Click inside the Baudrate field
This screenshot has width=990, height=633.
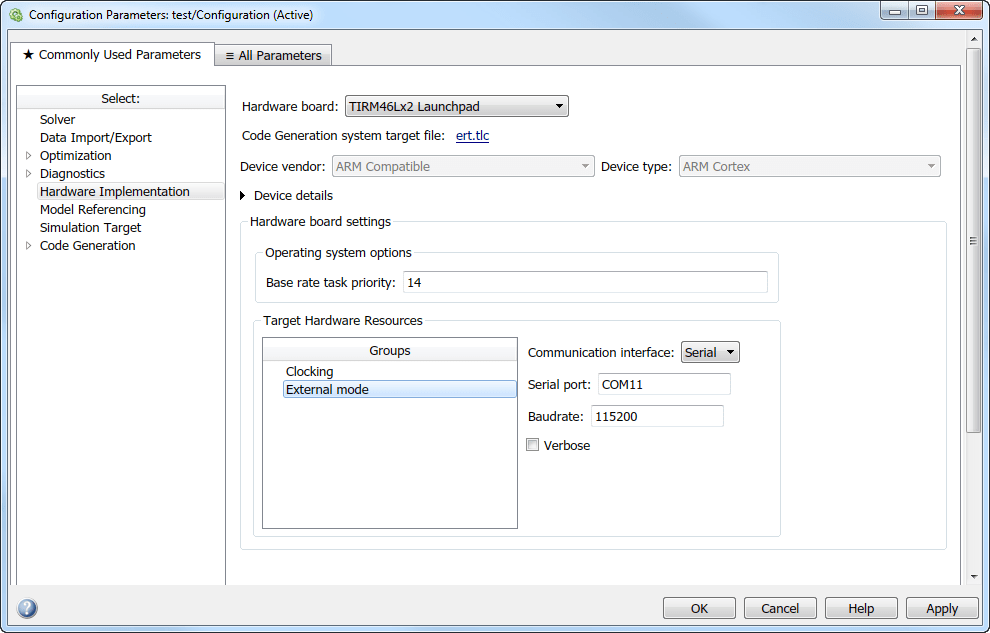656,415
